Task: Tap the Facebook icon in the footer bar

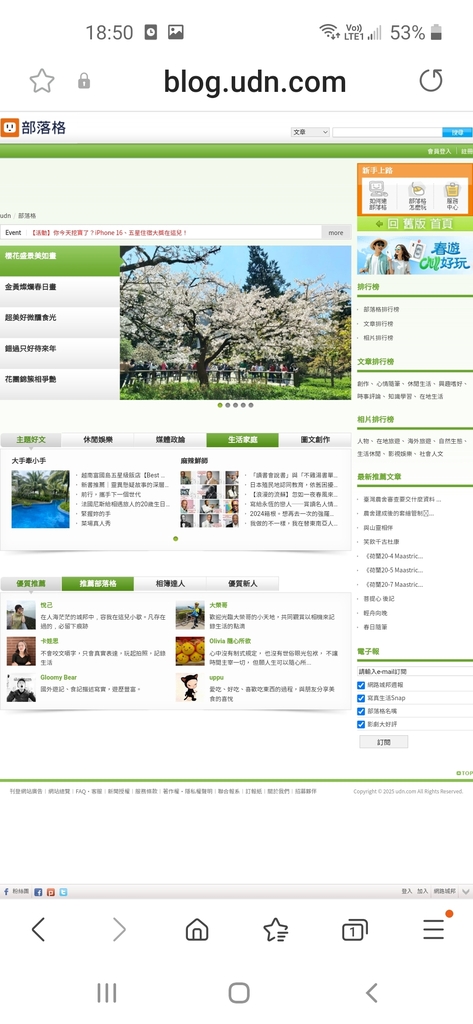Action: coord(39,891)
